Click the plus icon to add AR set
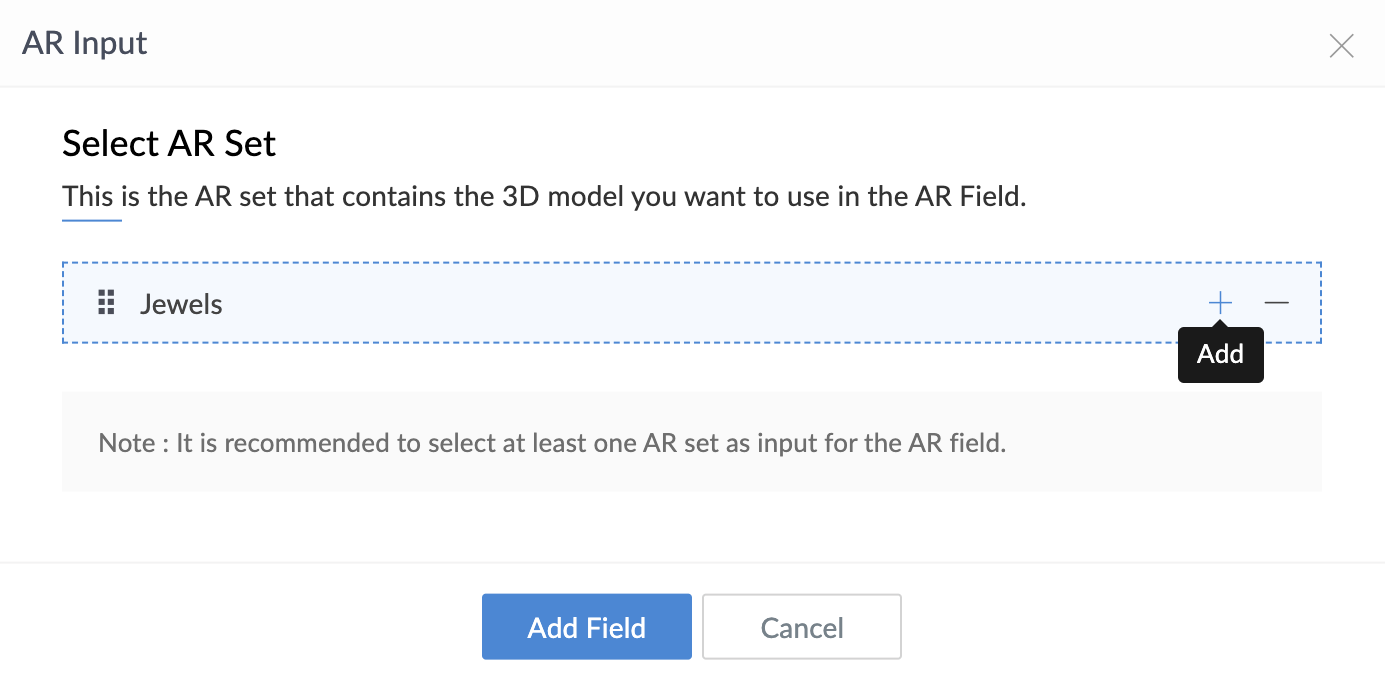This screenshot has width=1385, height=683. point(1220,303)
